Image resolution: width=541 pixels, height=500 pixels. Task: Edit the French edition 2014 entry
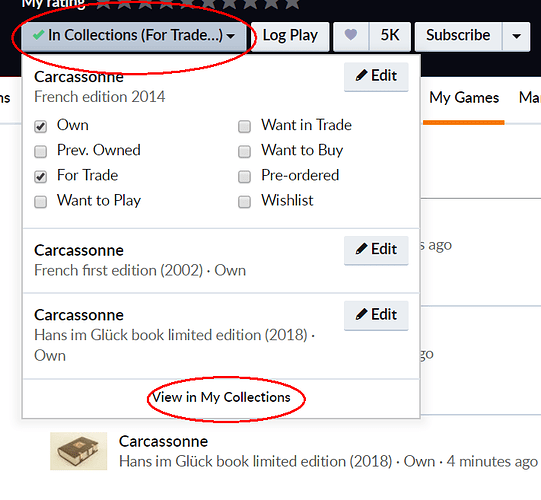[x=376, y=76]
